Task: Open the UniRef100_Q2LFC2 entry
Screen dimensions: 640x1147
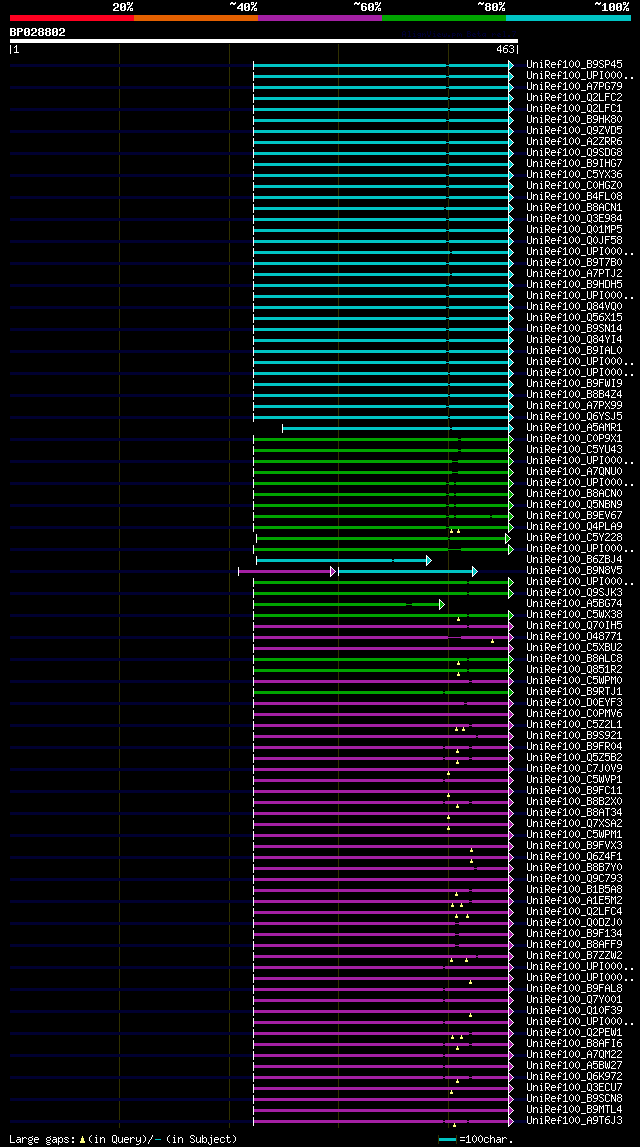Action: (x=574, y=97)
